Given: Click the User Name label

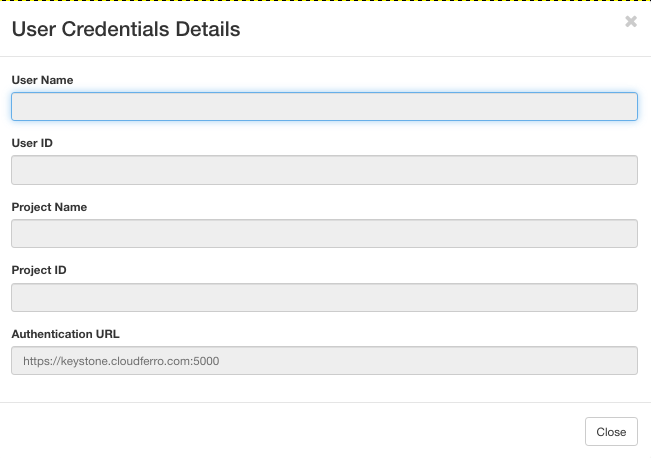Looking at the screenshot, I should tap(42, 80).
